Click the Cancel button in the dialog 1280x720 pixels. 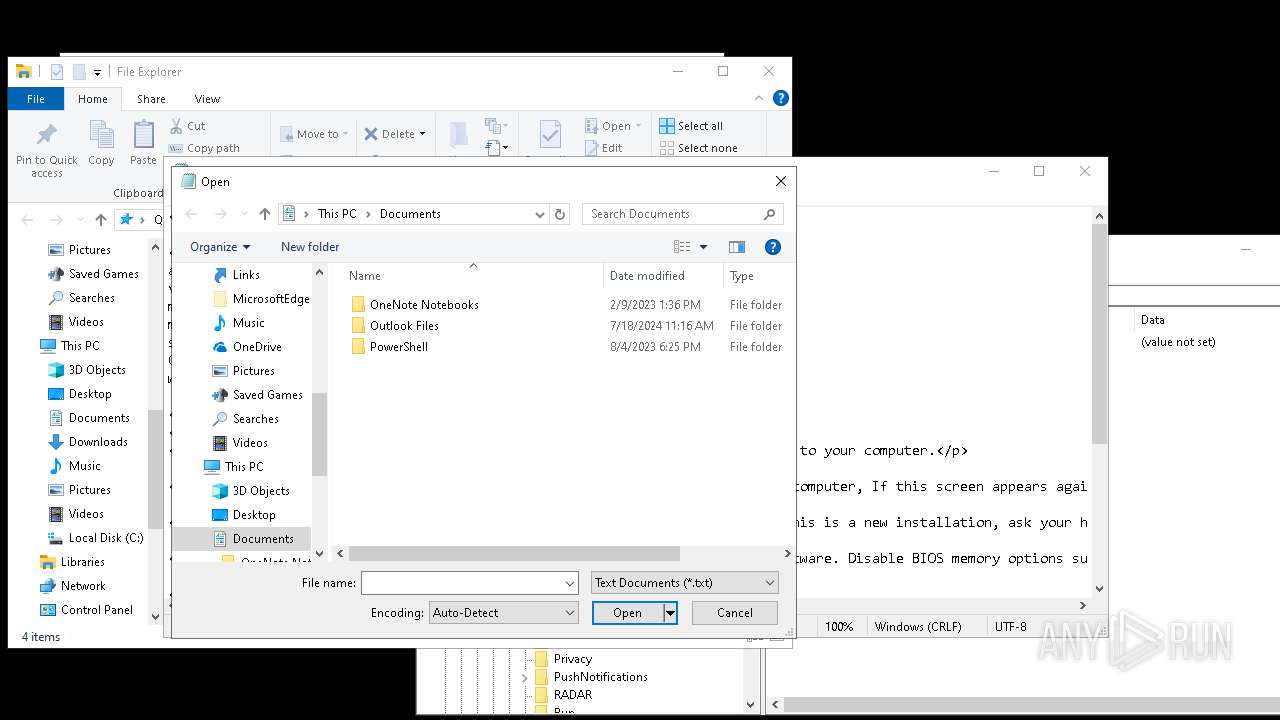[734, 613]
